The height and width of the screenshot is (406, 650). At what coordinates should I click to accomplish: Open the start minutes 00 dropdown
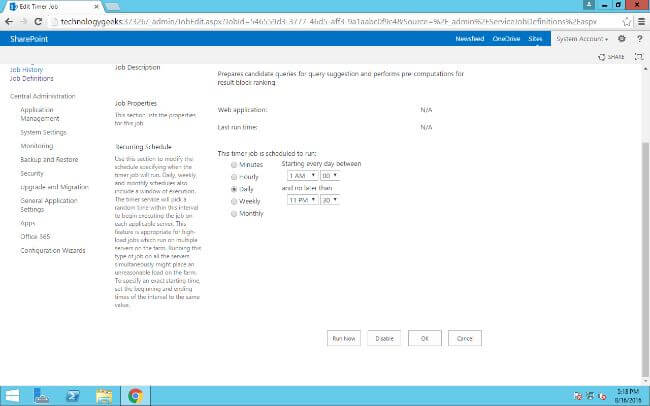[x=330, y=176]
